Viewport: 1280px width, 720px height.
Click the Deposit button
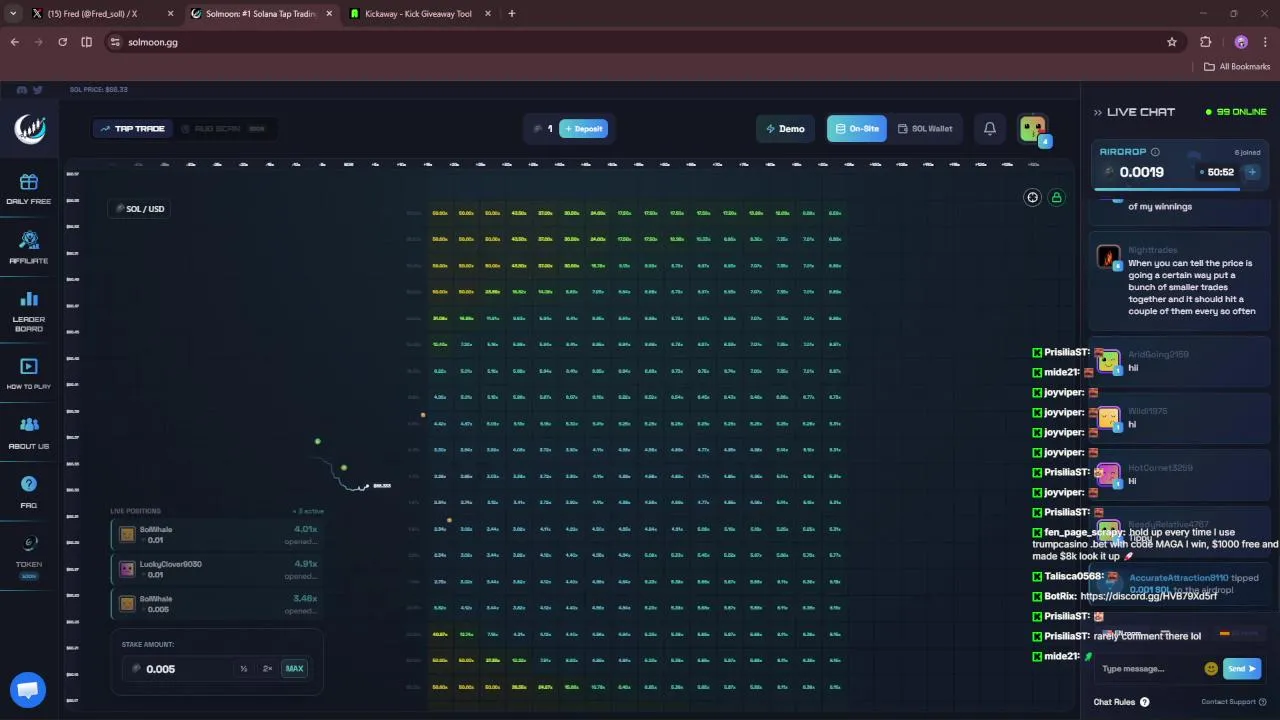click(583, 128)
